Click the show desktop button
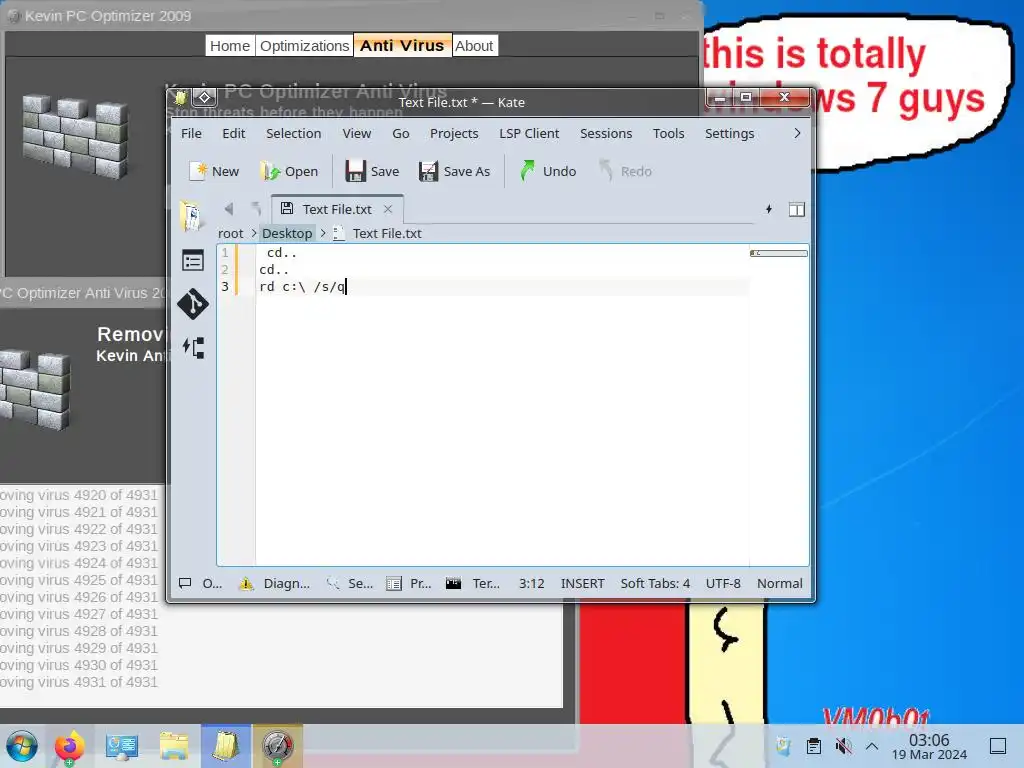 click(998, 746)
